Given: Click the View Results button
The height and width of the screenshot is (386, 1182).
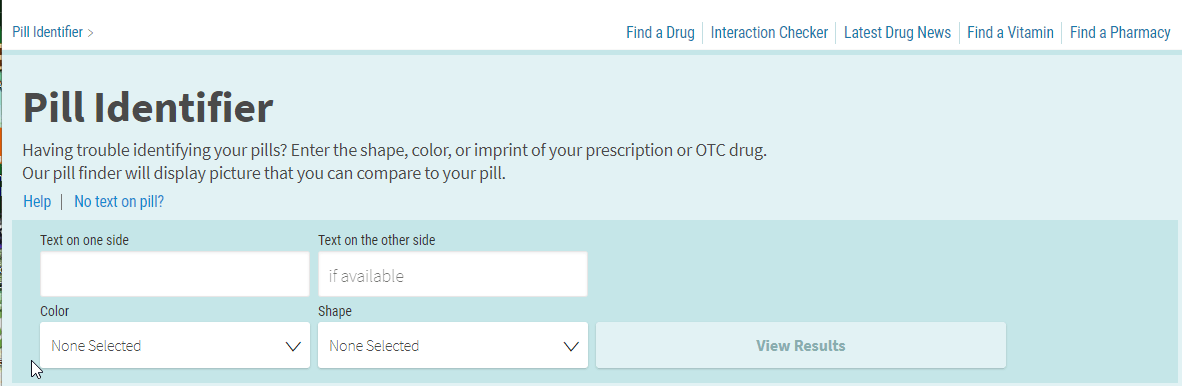Looking at the screenshot, I should (801, 345).
